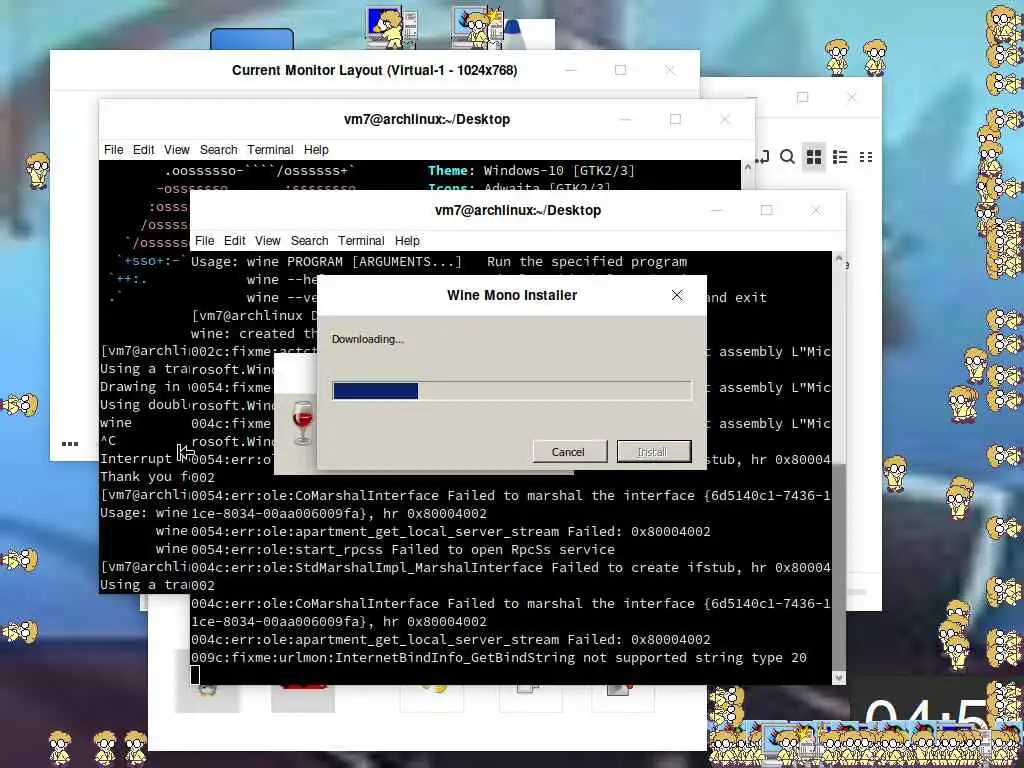The width and height of the screenshot is (1024, 768).
Task: Open File menu in back terminal
Action: (114, 150)
